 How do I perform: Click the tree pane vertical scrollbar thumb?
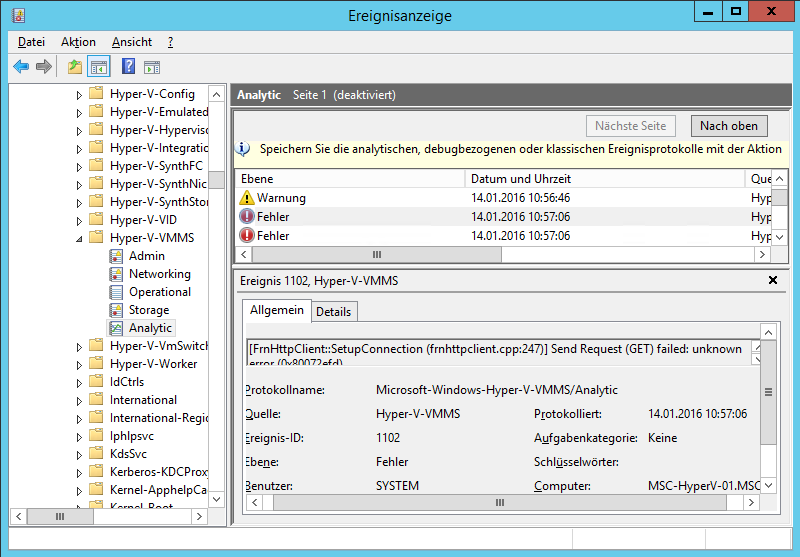(x=217, y=180)
